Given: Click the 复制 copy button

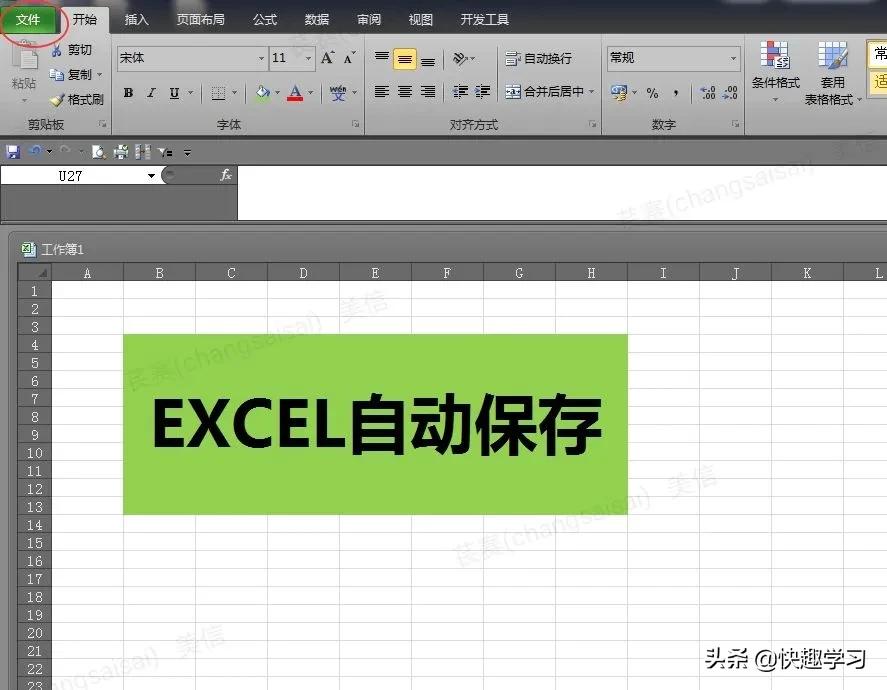Looking at the screenshot, I should tap(71, 75).
